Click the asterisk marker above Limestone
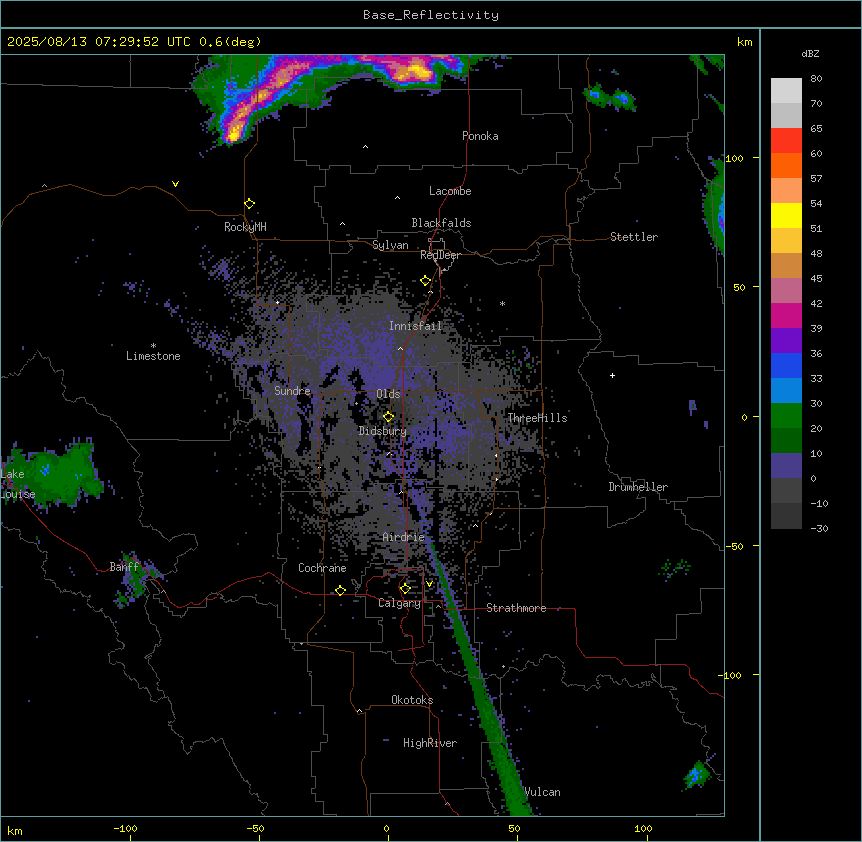The width and height of the screenshot is (862, 842). tap(153, 346)
